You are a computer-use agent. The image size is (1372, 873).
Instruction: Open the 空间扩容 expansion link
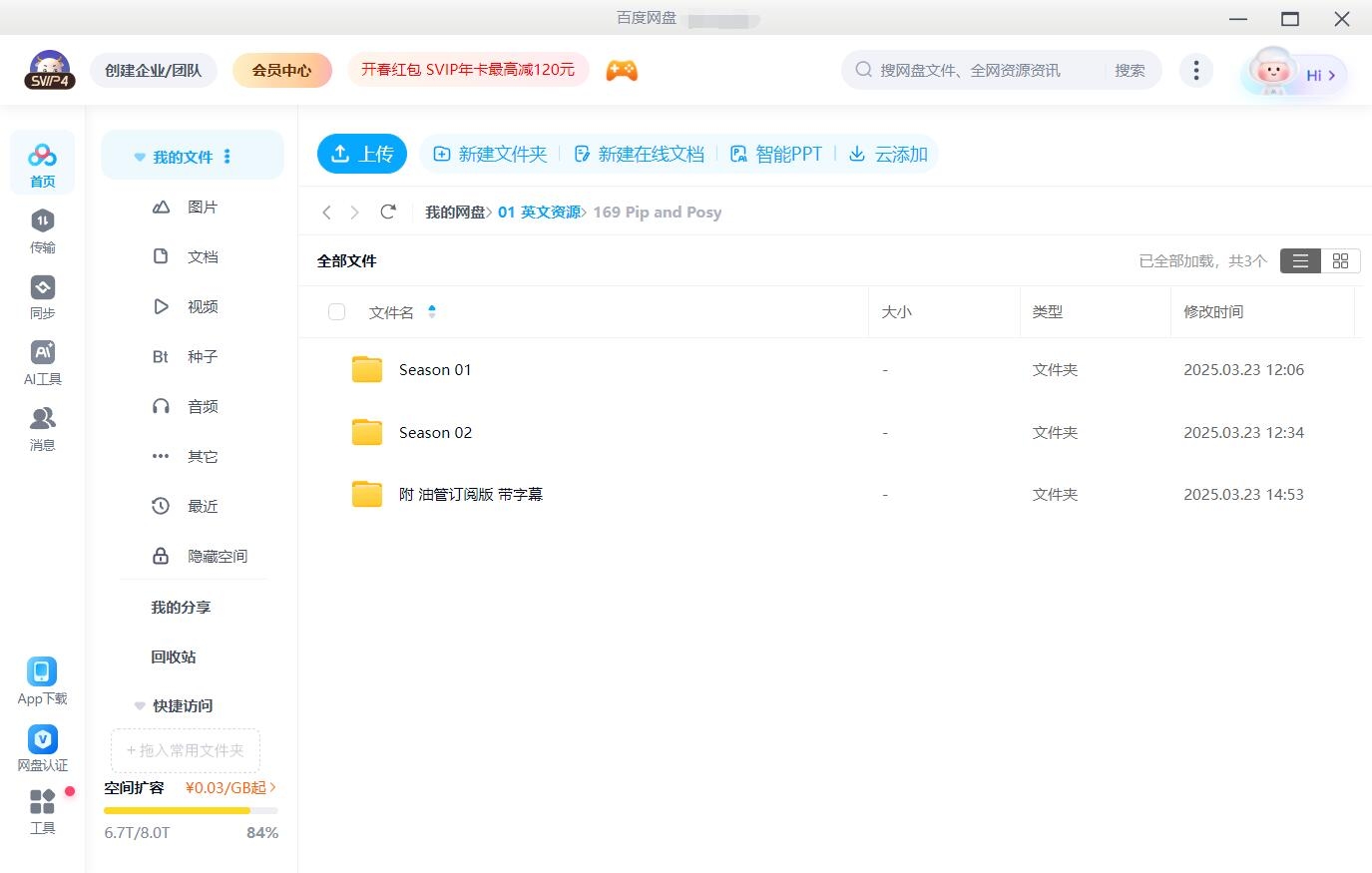134,787
